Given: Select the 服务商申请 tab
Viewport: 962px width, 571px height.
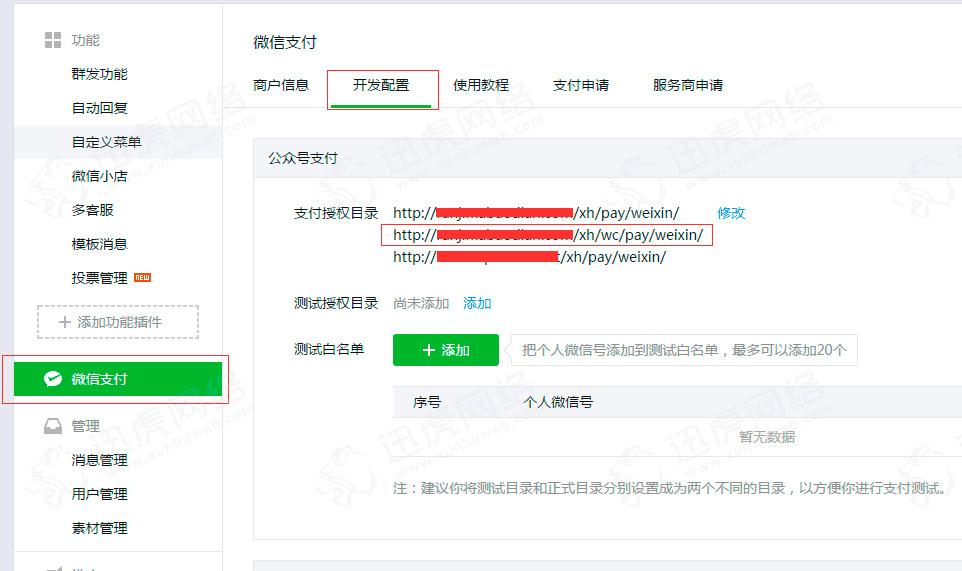Looking at the screenshot, I should click(688, 85).
